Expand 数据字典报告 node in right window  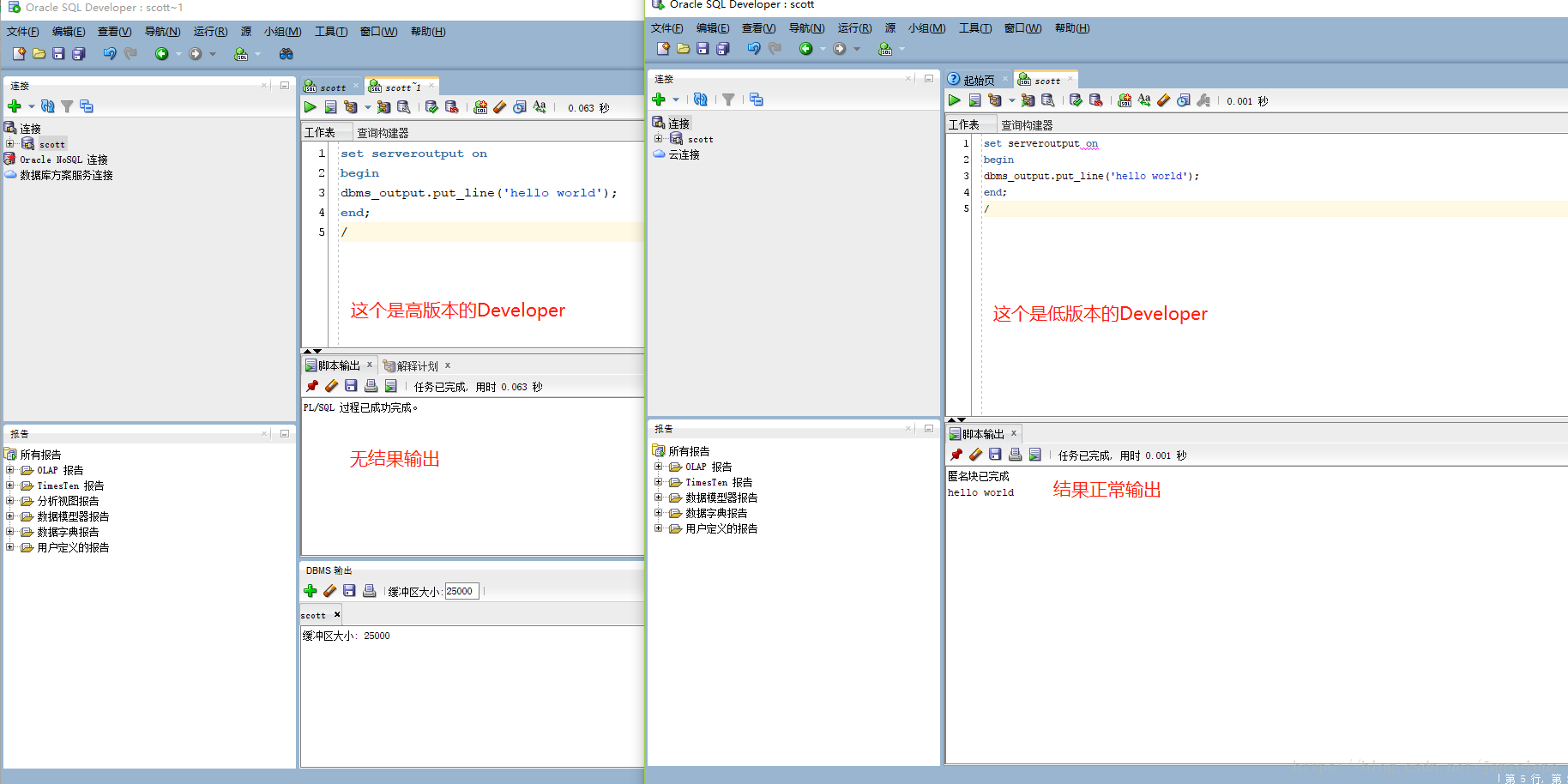pos(659,513)
